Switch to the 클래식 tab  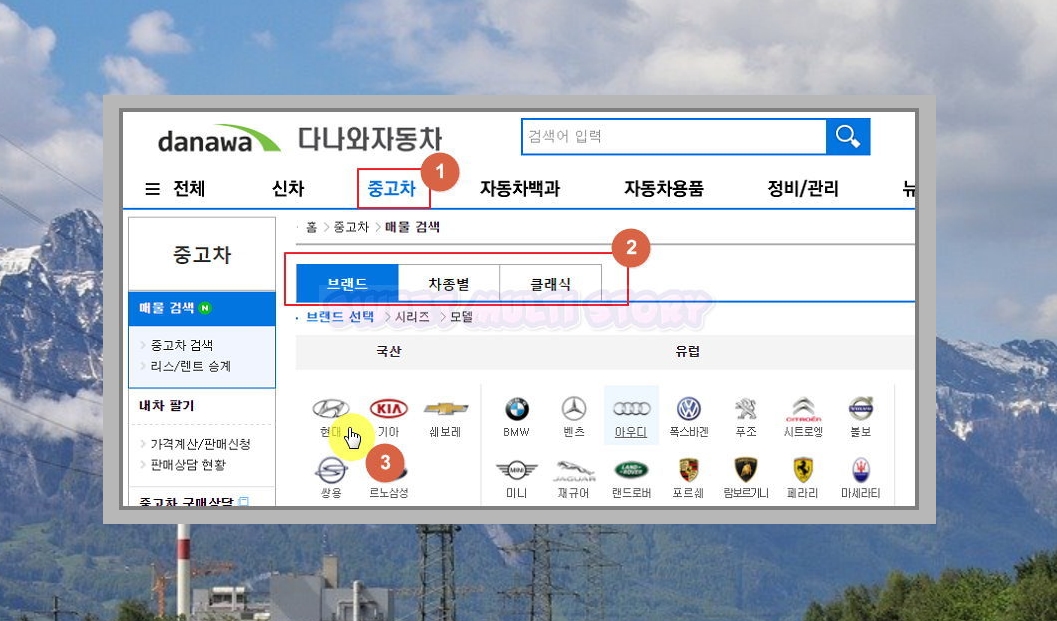click(x=551, y=284)
